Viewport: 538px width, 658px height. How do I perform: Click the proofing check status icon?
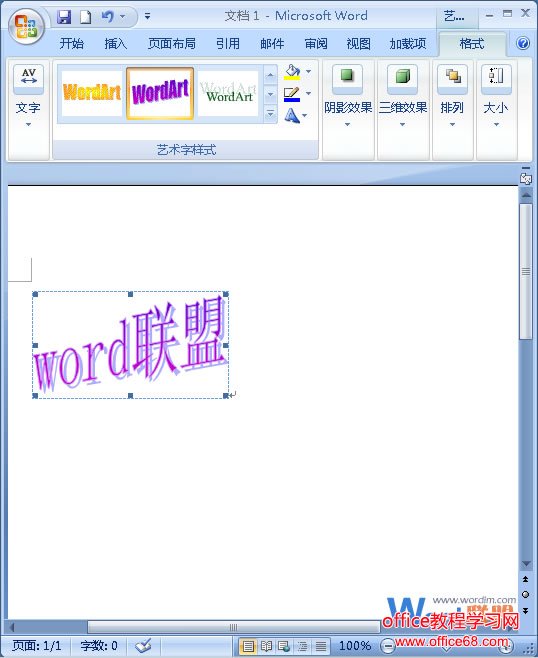144,645
